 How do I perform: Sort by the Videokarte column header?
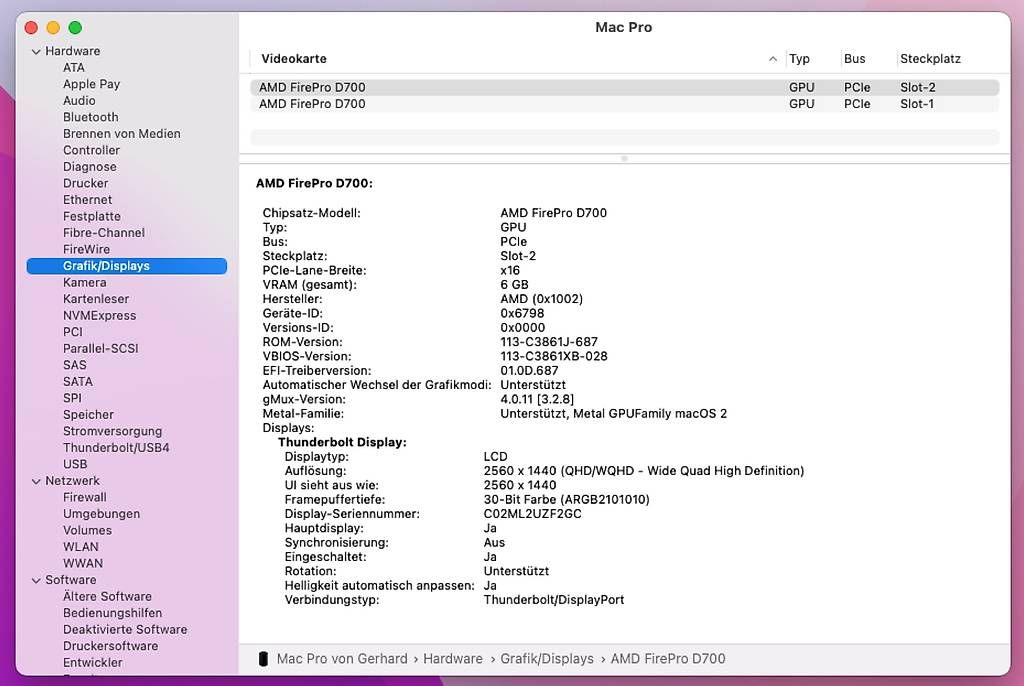tap(294, 59)
